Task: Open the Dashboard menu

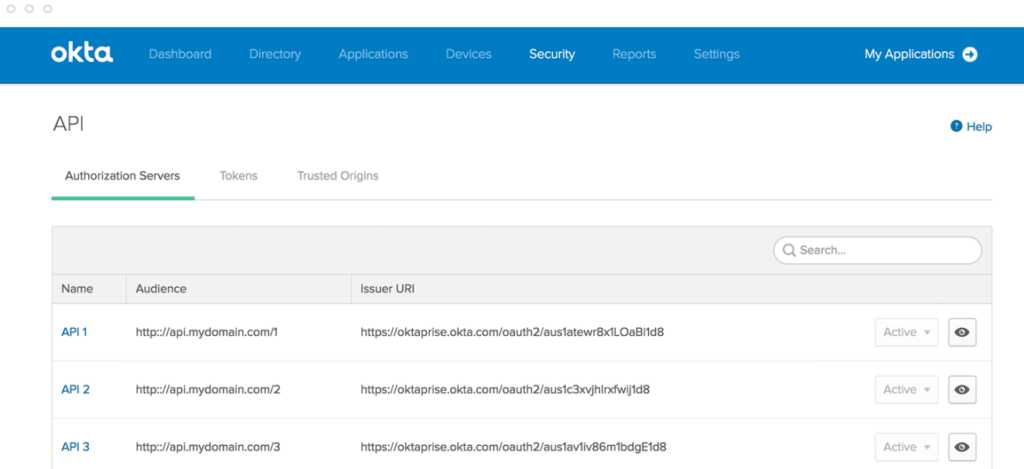Action: tap(180, 54)
